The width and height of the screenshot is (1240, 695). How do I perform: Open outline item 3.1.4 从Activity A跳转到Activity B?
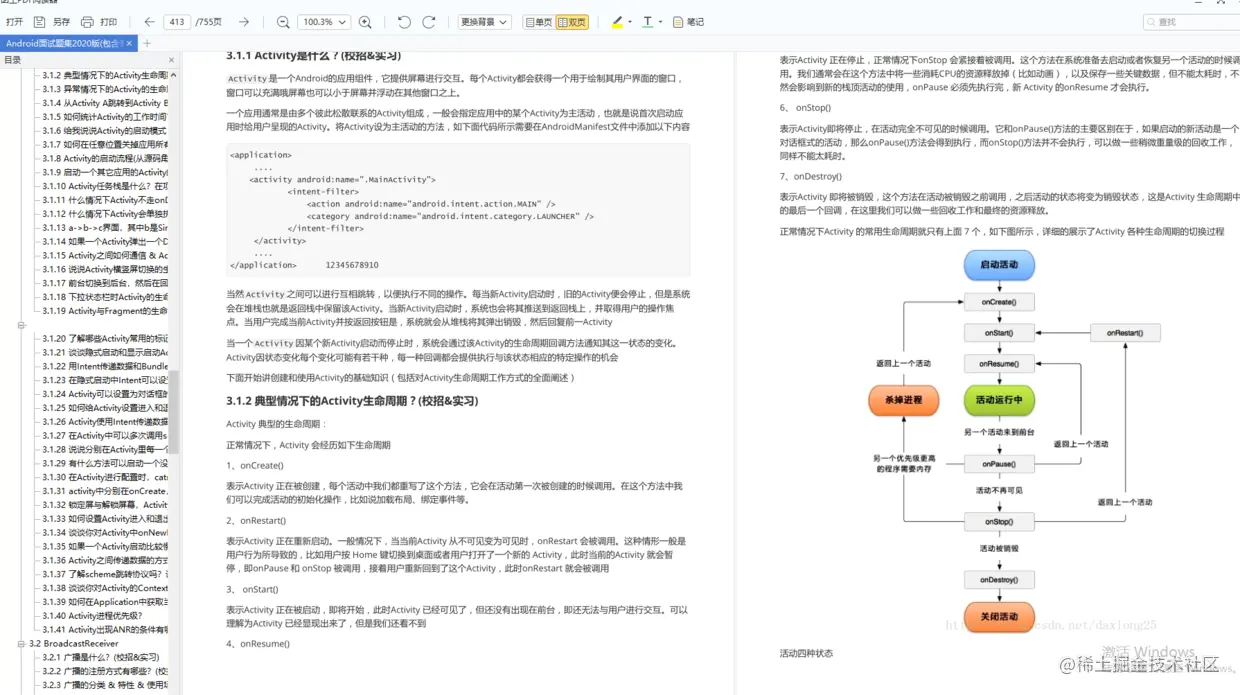[x=105, y=103]
